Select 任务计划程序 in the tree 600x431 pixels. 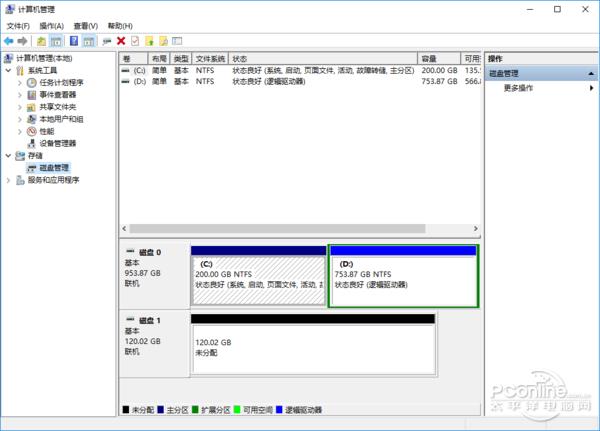[58, 83]
